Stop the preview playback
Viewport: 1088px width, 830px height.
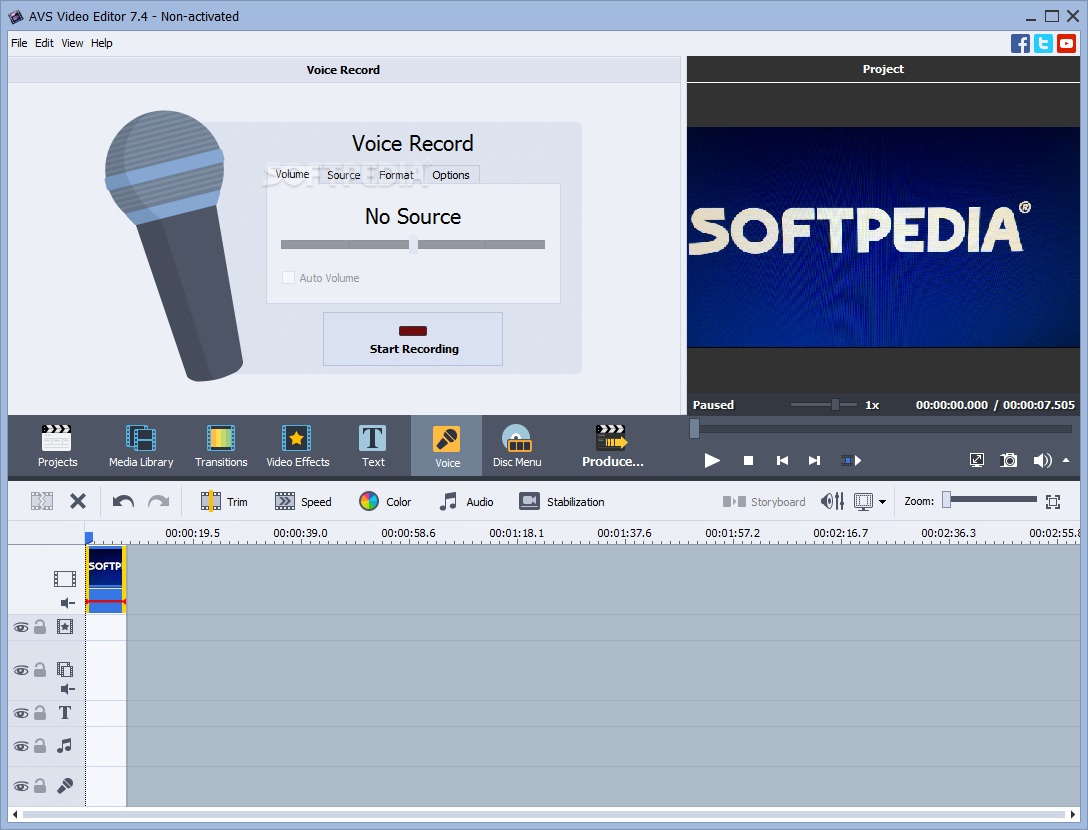click(748, 460)
